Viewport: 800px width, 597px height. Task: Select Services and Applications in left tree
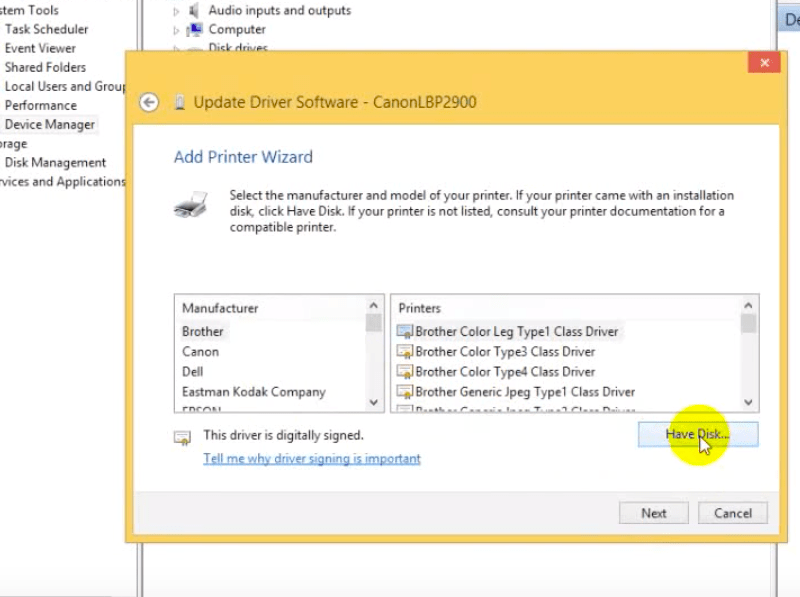click(x=62, y=182)
